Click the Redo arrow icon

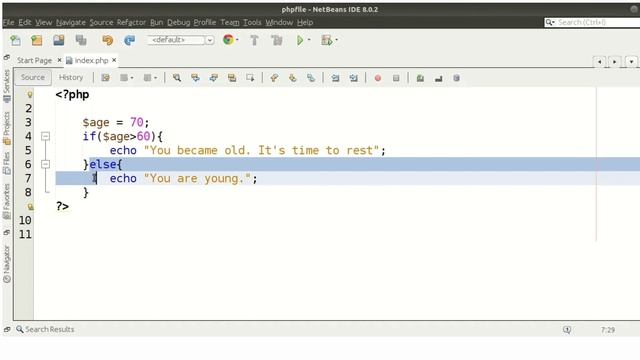(129, 40)
